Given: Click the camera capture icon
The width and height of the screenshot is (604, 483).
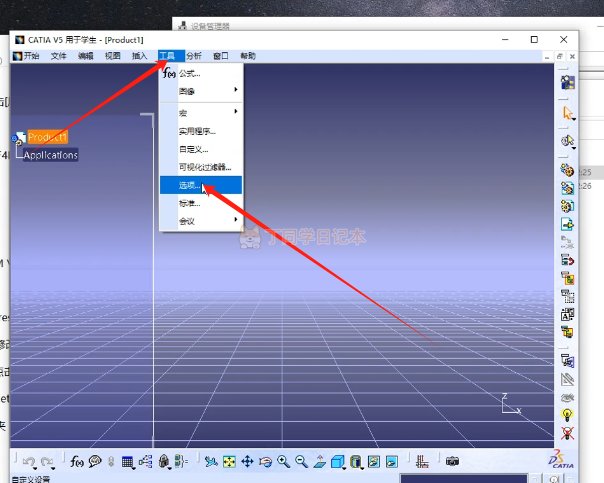Looking at the screenshot, I should pos(452,462).
